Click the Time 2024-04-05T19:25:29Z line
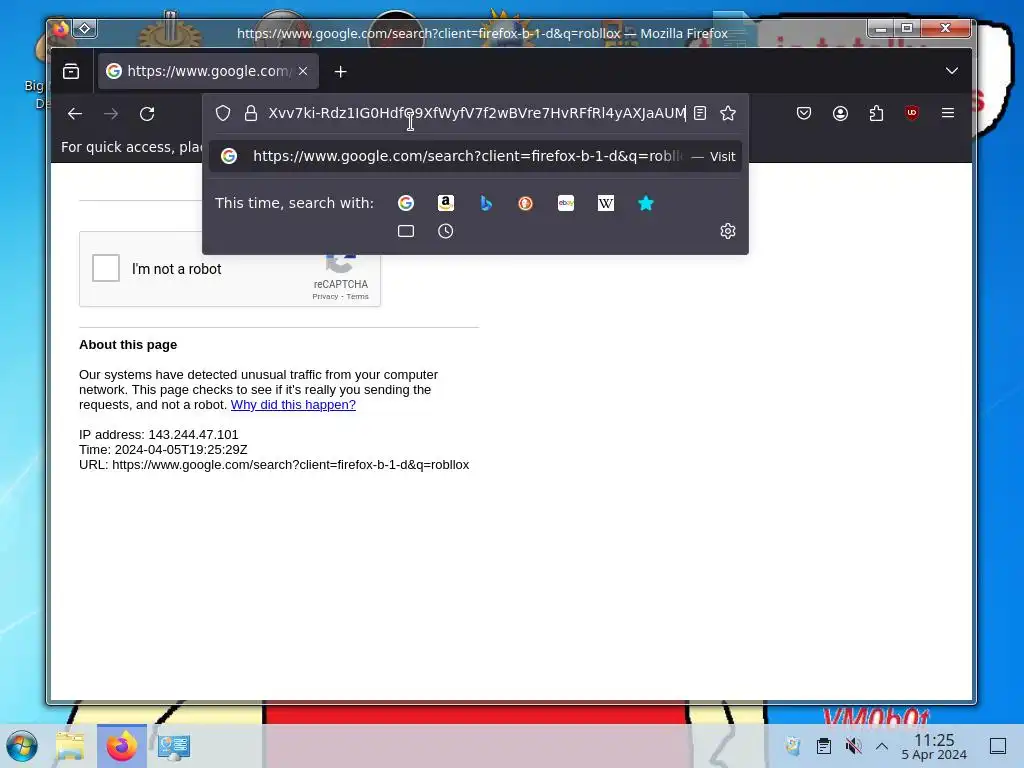Image resolution: width=1024 pixels, height=768 pixels. coord(163,450)
